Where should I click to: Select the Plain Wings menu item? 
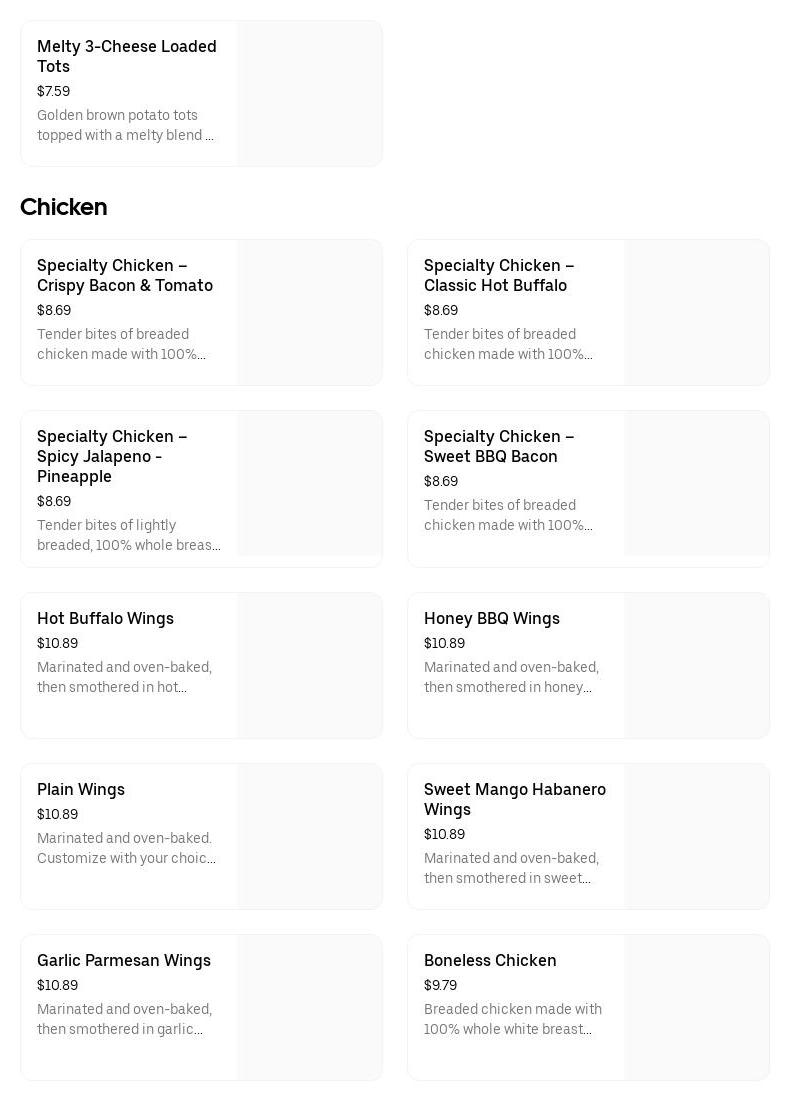81,790
